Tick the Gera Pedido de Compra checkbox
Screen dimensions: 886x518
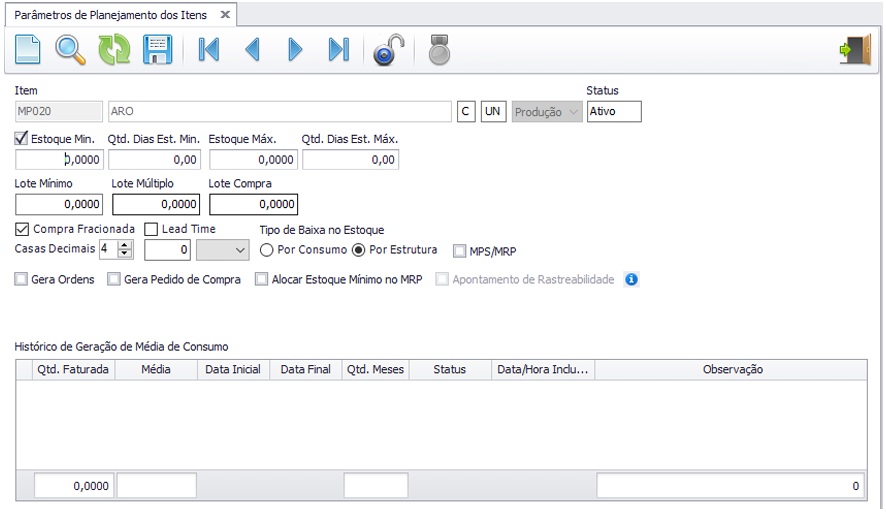point(114,280)
